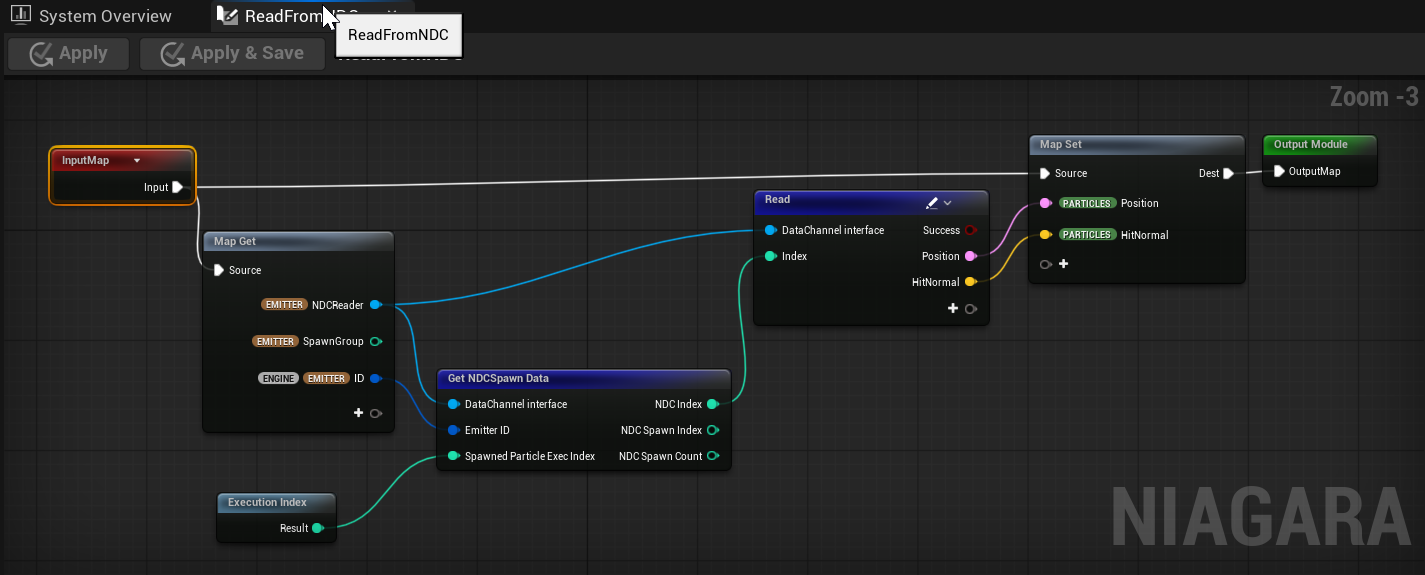Click the Execution Index Result pin
The height and width of the screenshot is (575, 1425).
click(317, 528)
